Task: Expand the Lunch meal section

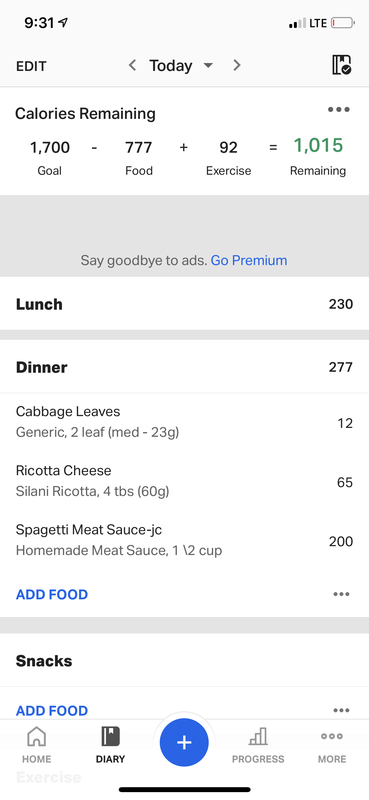Action: click(184, 304)
